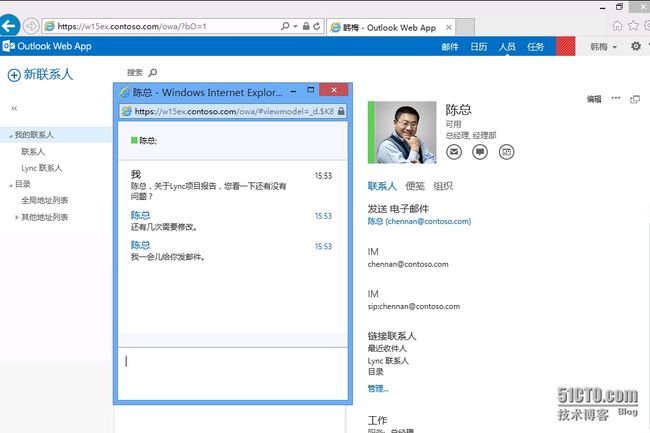Image resolution: width=650 pixels, height=433 pixels.
Task: Click the 总经理, 经理部 title text
Action: tap(471, 135)
